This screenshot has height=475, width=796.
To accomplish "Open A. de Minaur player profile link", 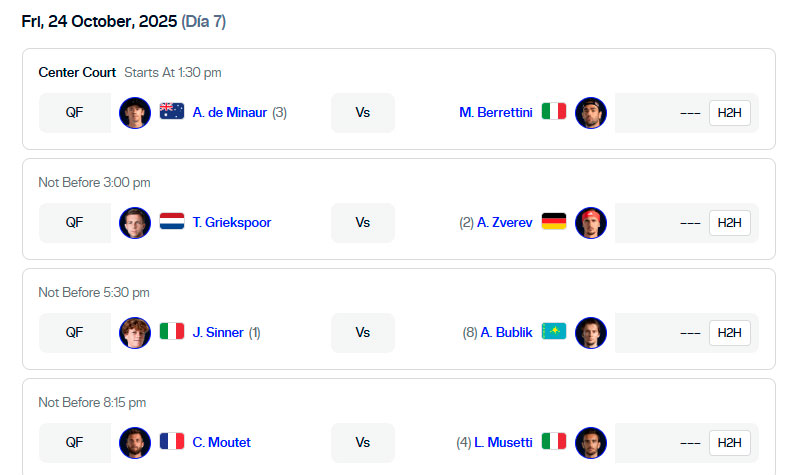I will tap(229, 113).
